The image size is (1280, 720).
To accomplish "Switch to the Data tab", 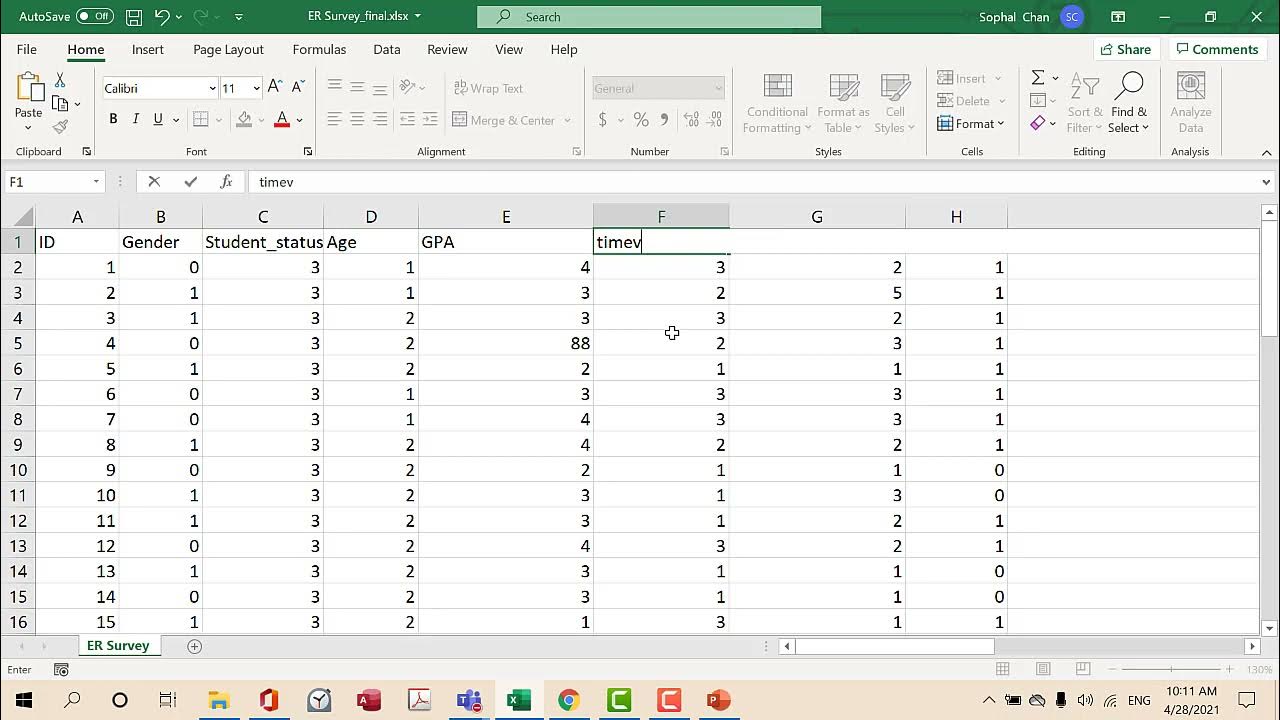I will [x=387, y=49].
